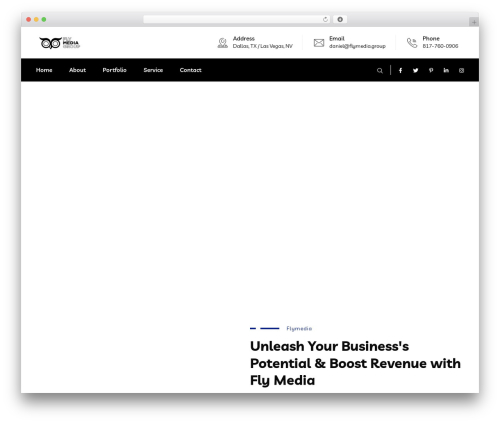Screen dimensions: 500x423
Task: Open the search magnifier in navigation bar
Action: (380, 70)
